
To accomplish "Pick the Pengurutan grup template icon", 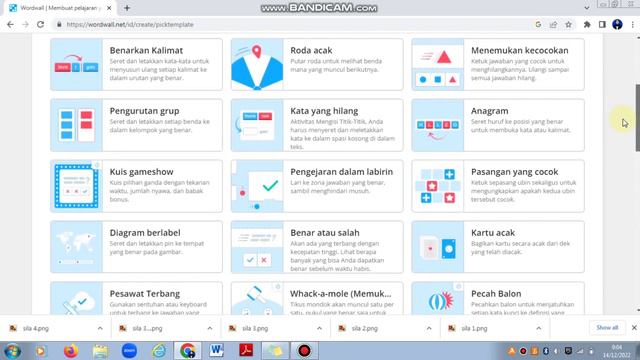I will click(x=76, y=125).
